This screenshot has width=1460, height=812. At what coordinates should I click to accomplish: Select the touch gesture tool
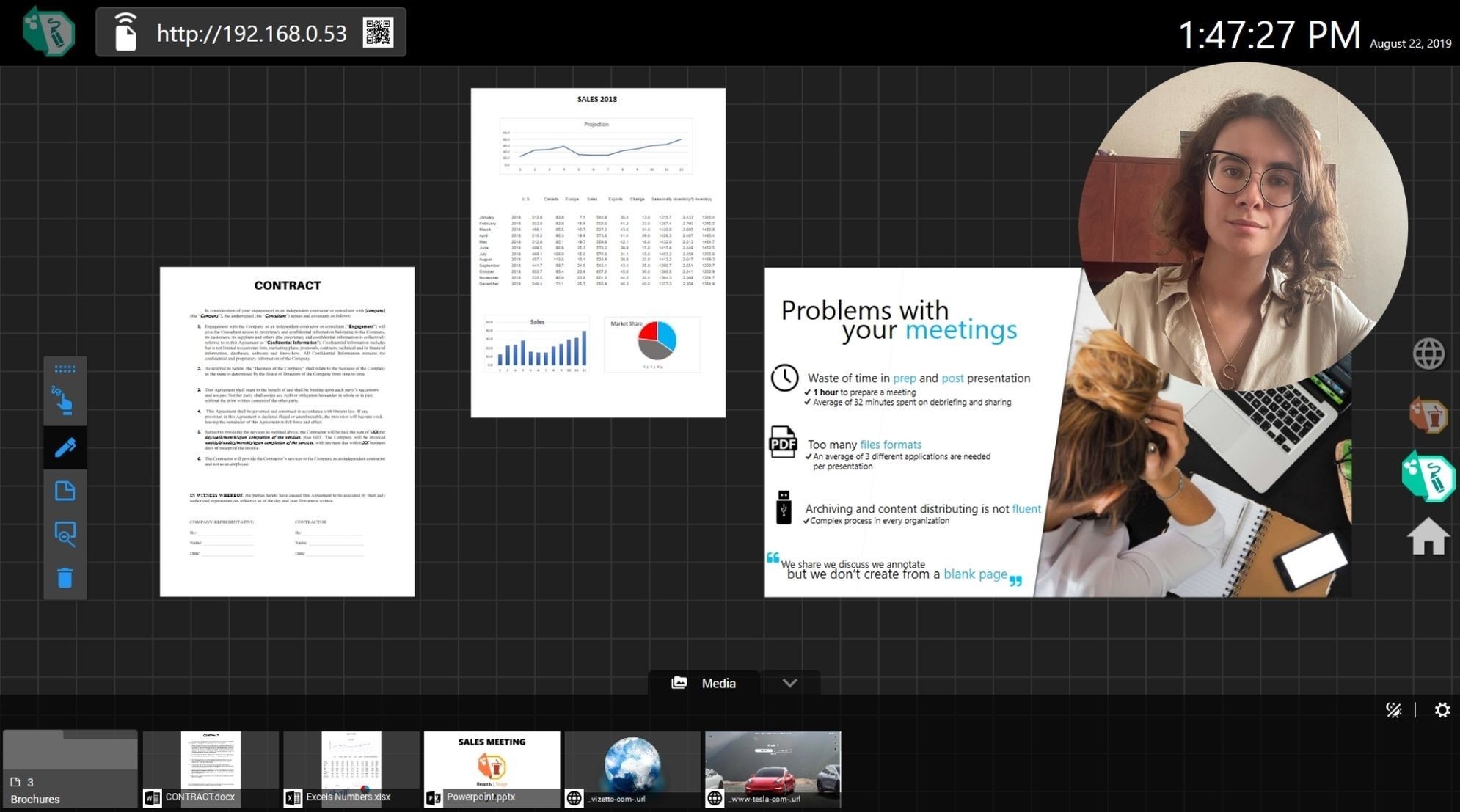(x=65, y=400)
